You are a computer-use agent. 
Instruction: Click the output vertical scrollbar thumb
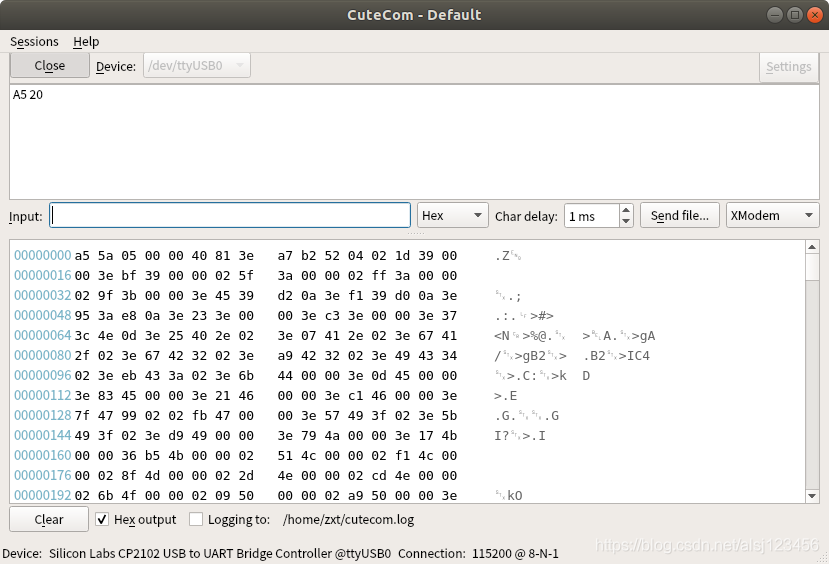coord(812,267)
